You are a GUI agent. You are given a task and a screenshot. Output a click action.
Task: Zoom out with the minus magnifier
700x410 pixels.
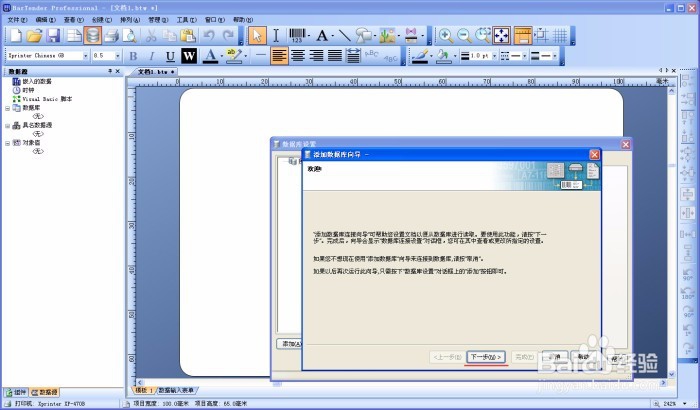(464, 35)
